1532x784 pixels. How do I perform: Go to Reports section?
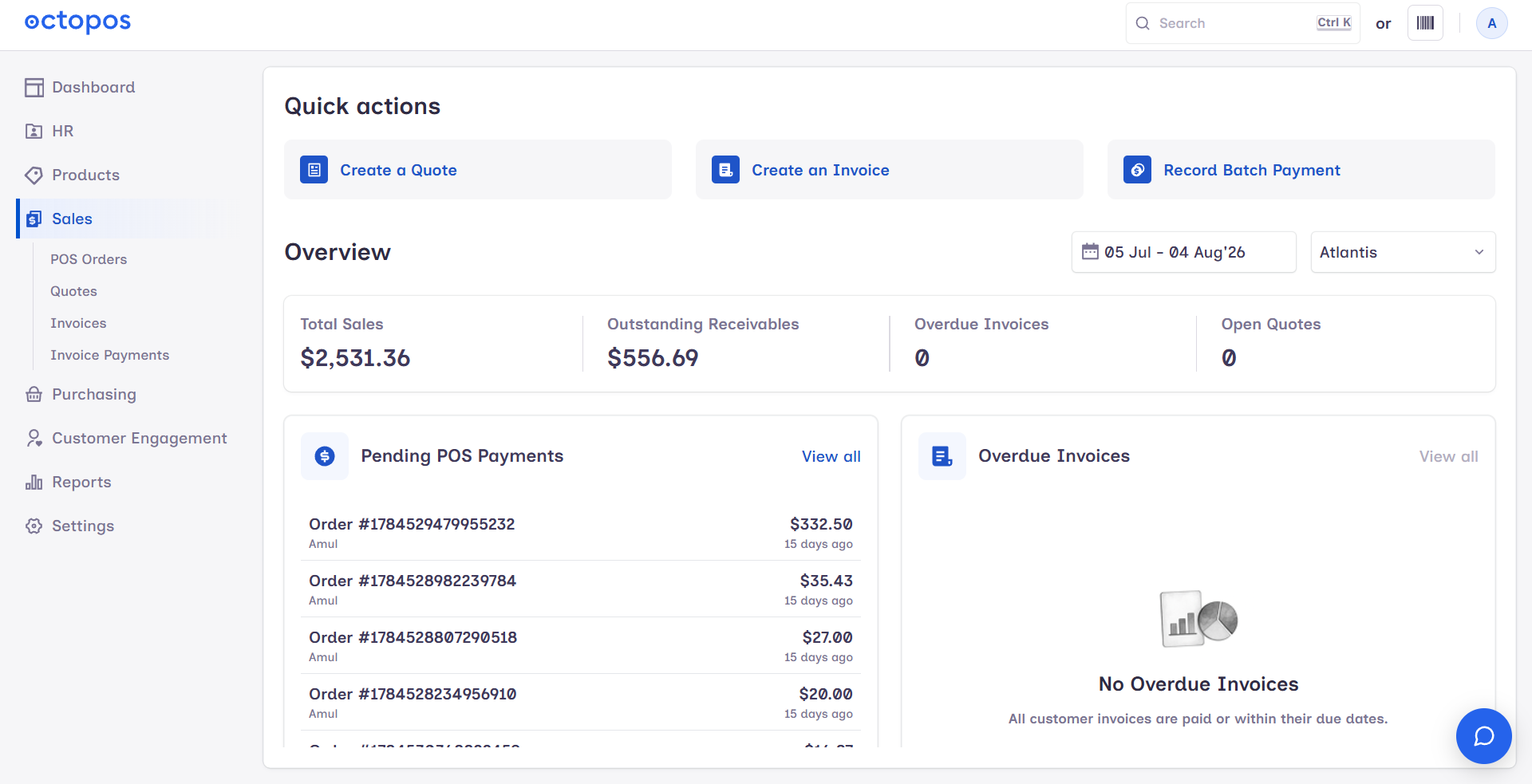click(x=81, y=483)
